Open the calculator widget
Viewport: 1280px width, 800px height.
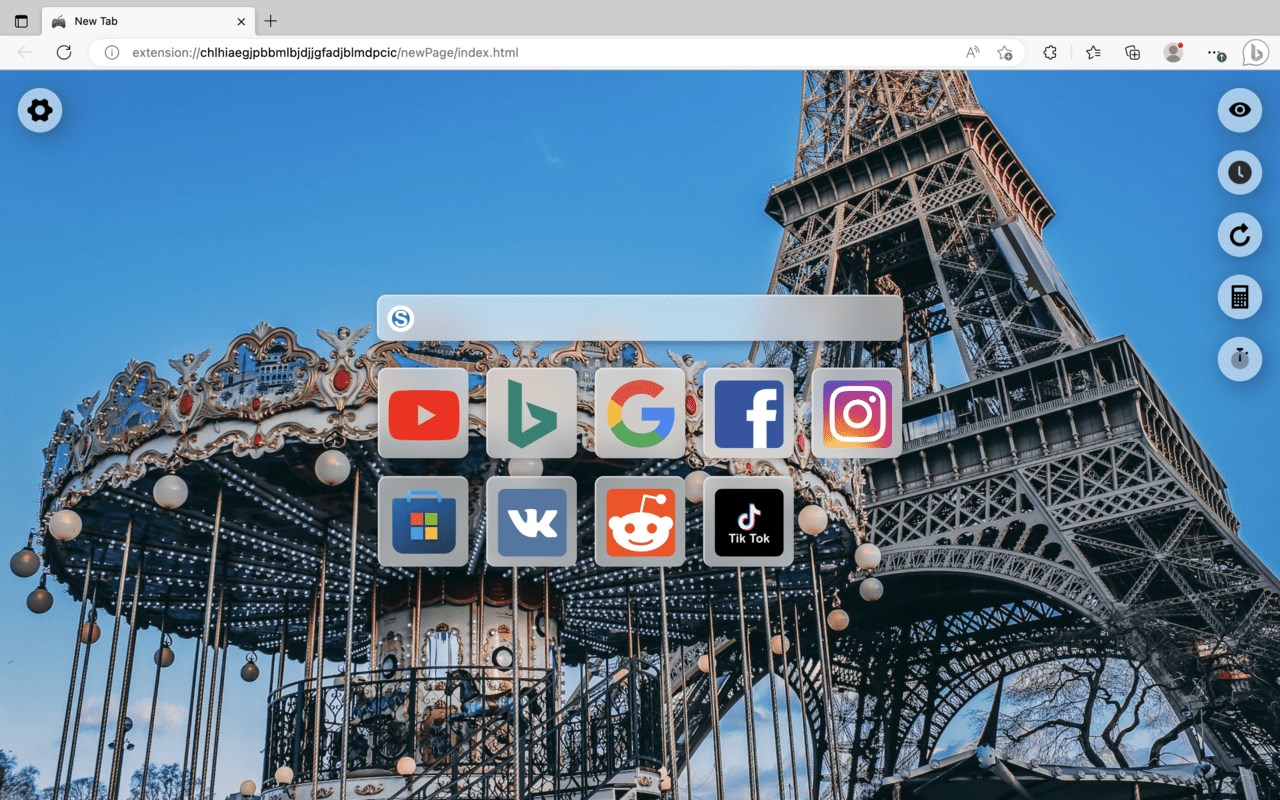pos(1240,297)
